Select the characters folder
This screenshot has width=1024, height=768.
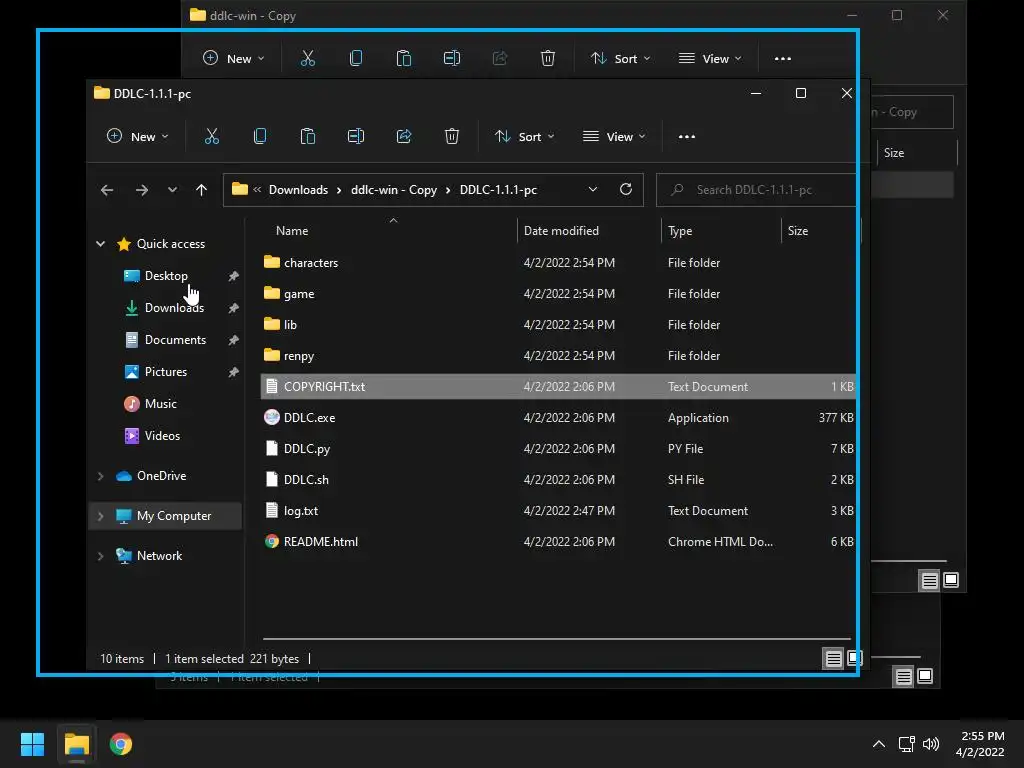[x=311, y=263]
